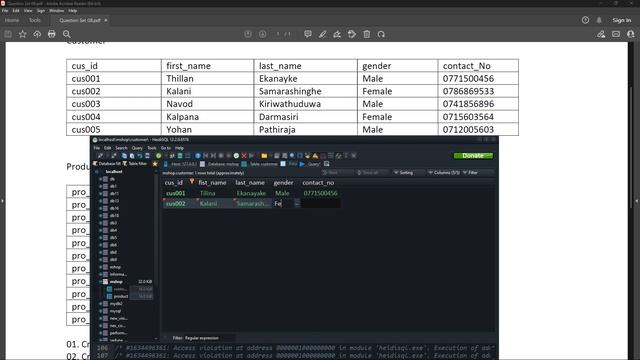Viewport: 640px width, 360px height.
Task: Open Acrobat File menu
Action: coord(5,11)
